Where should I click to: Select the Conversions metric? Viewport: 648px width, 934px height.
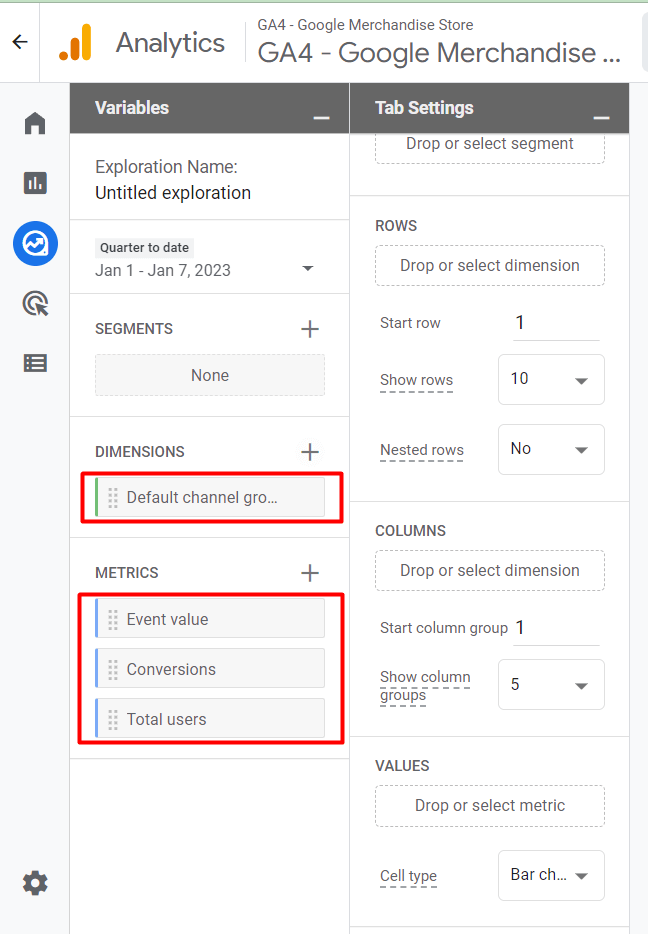tap(210, 669)
